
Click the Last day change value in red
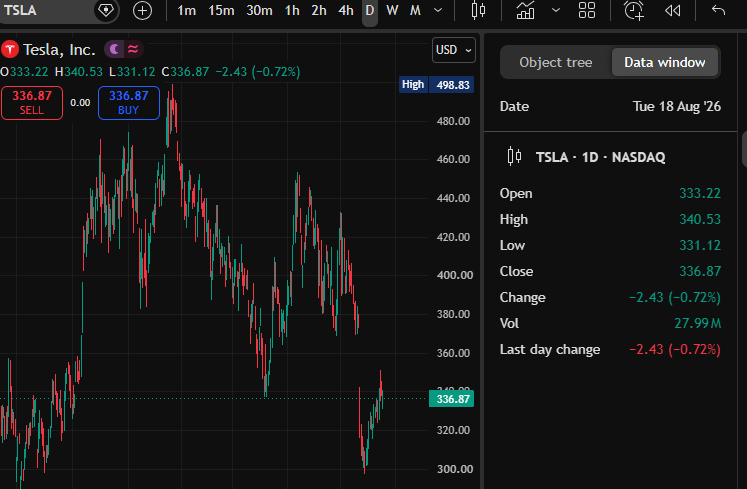point(675,349)
